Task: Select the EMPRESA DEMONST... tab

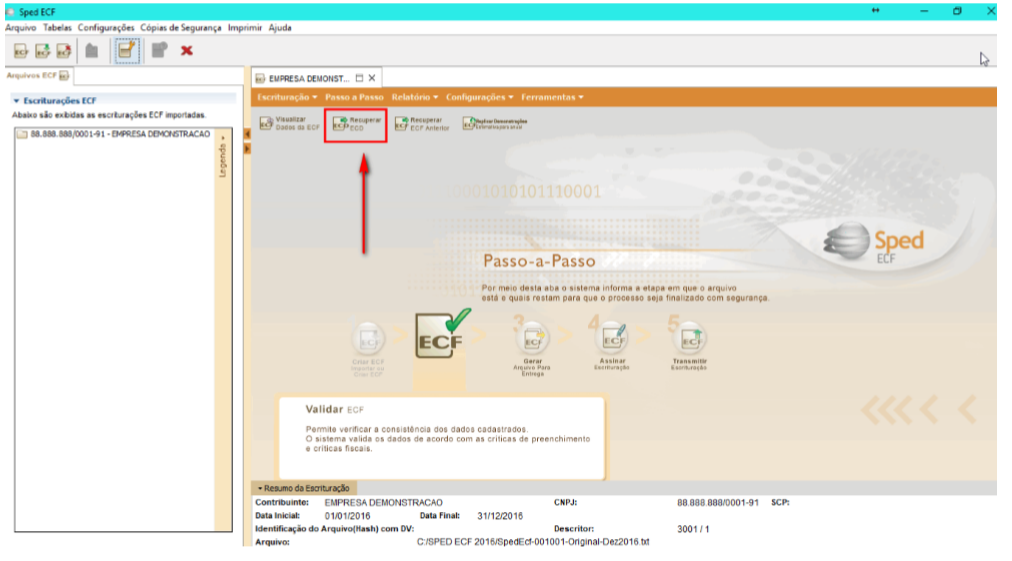Action: (x=309, y=78)
